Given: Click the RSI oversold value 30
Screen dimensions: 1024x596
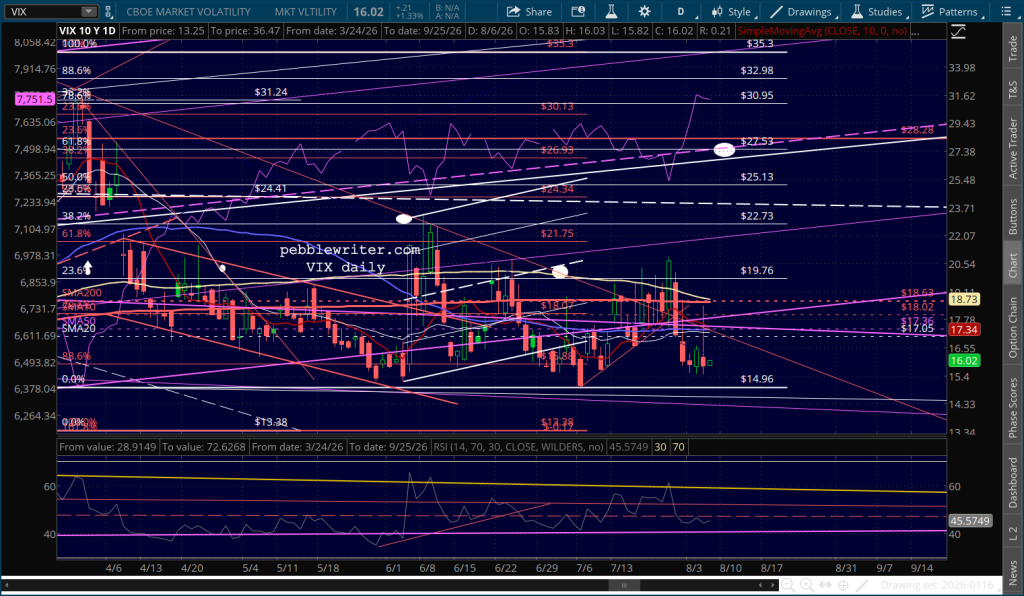Looking at the screenshot, I should [661, 447].
